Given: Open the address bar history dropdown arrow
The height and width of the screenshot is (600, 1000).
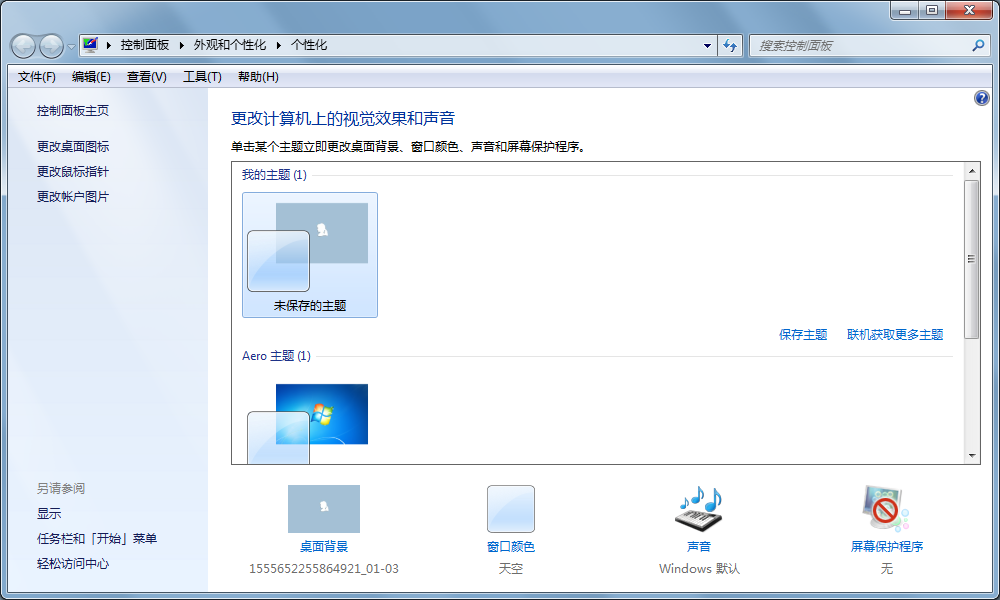Looking at the screenshot, I should pos(707,45).
